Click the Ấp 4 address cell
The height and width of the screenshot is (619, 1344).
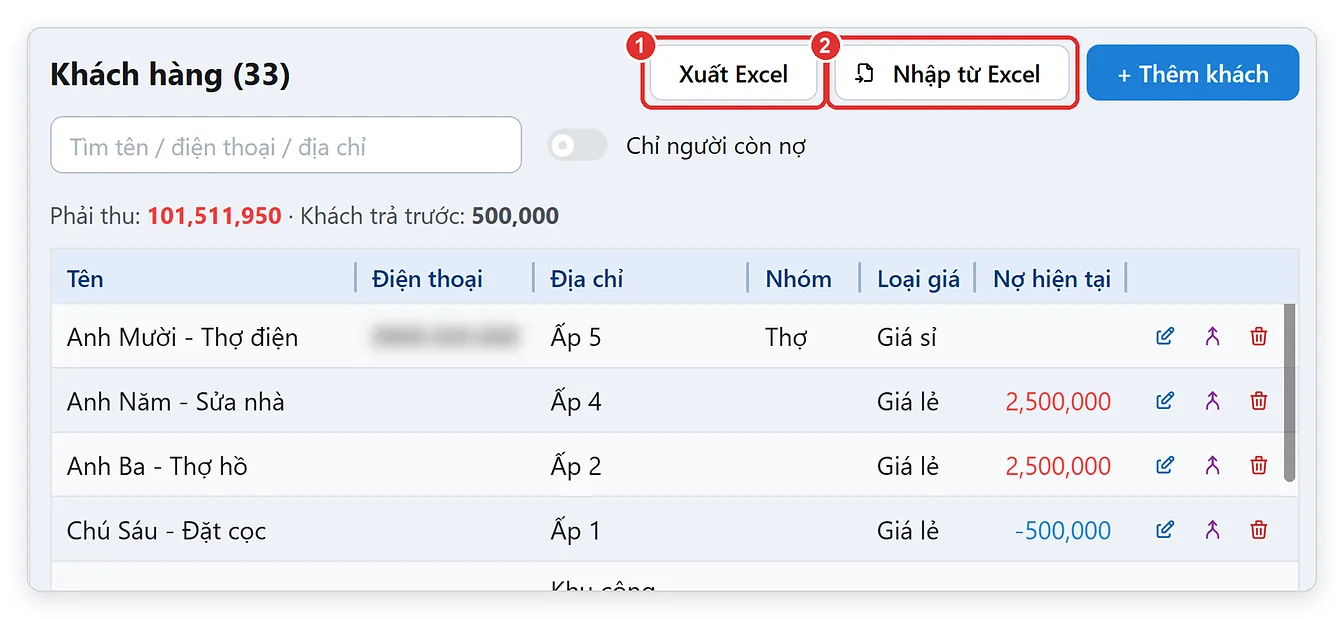[x=576, y=401]
